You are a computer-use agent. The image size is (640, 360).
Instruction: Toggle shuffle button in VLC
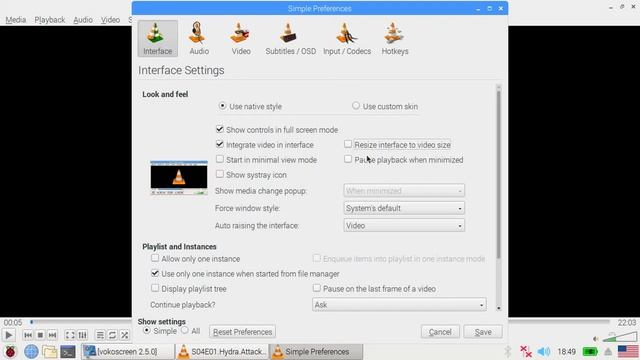coord(124,335)
